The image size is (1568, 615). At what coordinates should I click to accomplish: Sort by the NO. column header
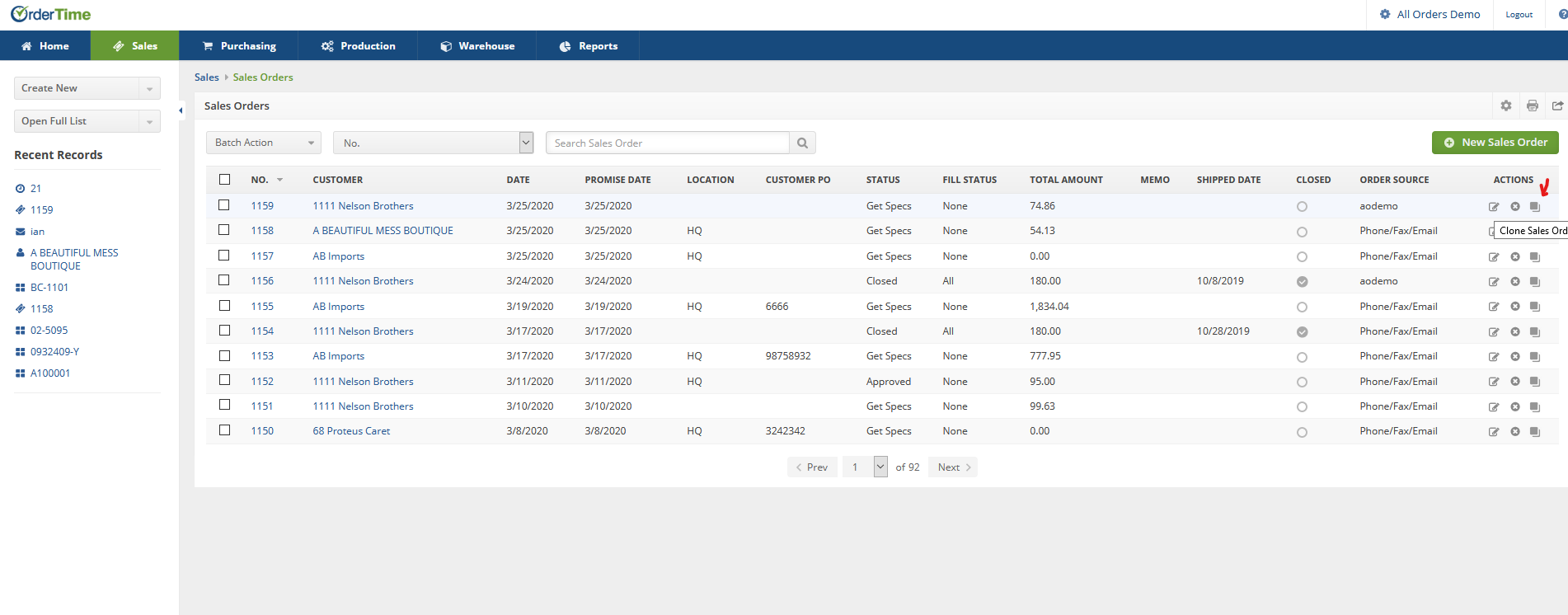pyautogui.click(x=260, y=180)
